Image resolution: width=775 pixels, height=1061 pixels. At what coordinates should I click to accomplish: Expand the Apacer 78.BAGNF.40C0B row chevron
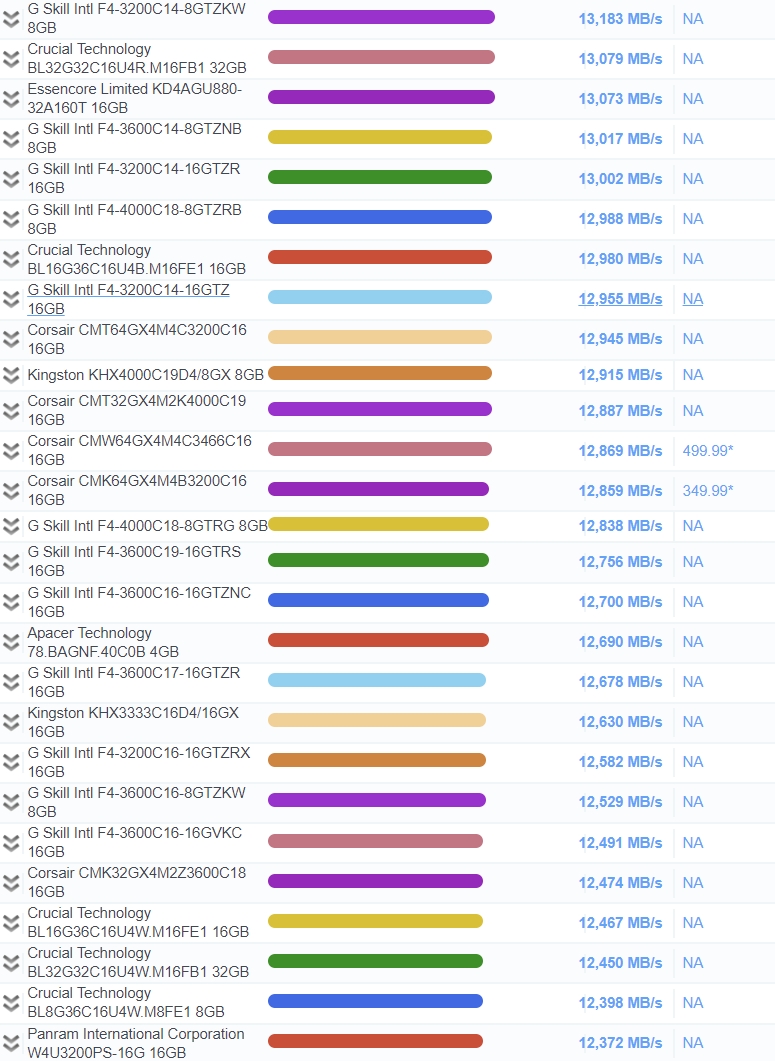coord(11,641)
